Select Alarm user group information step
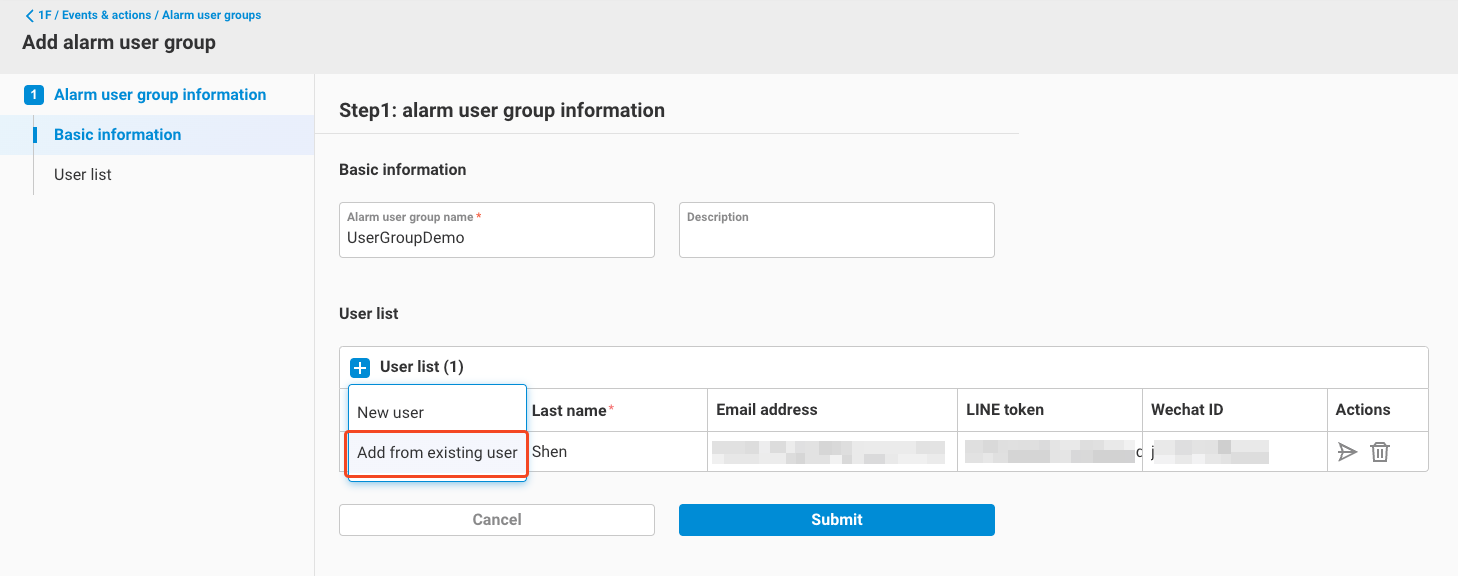 (x=160, y=95)
